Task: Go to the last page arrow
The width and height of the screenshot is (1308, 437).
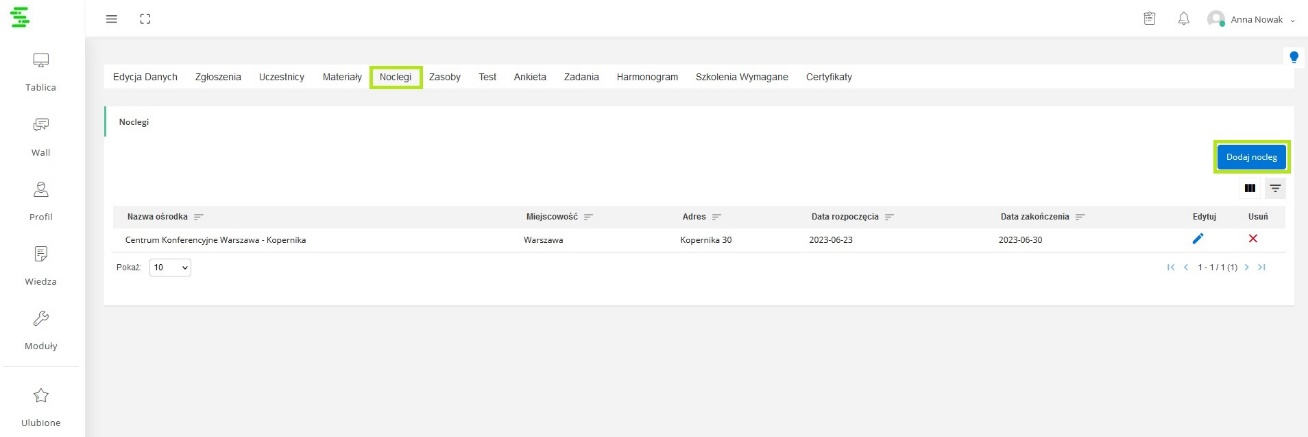Action: [x=1262, y=268]
